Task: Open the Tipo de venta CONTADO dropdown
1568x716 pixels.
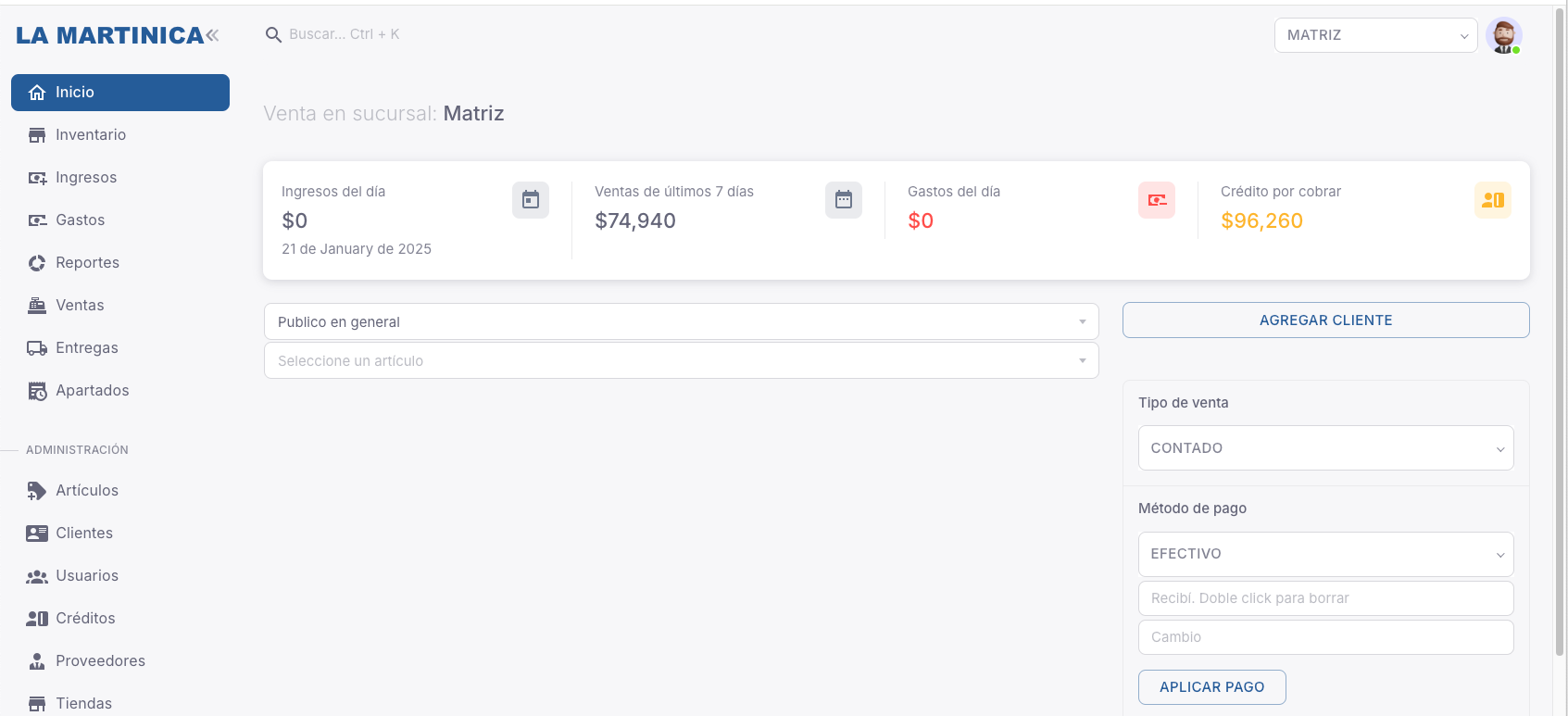Action: (1325, 448)
